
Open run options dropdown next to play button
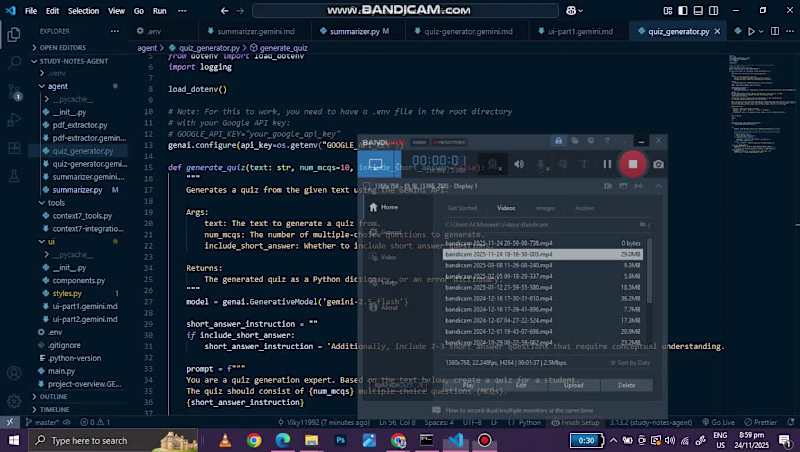coord(761,31)
